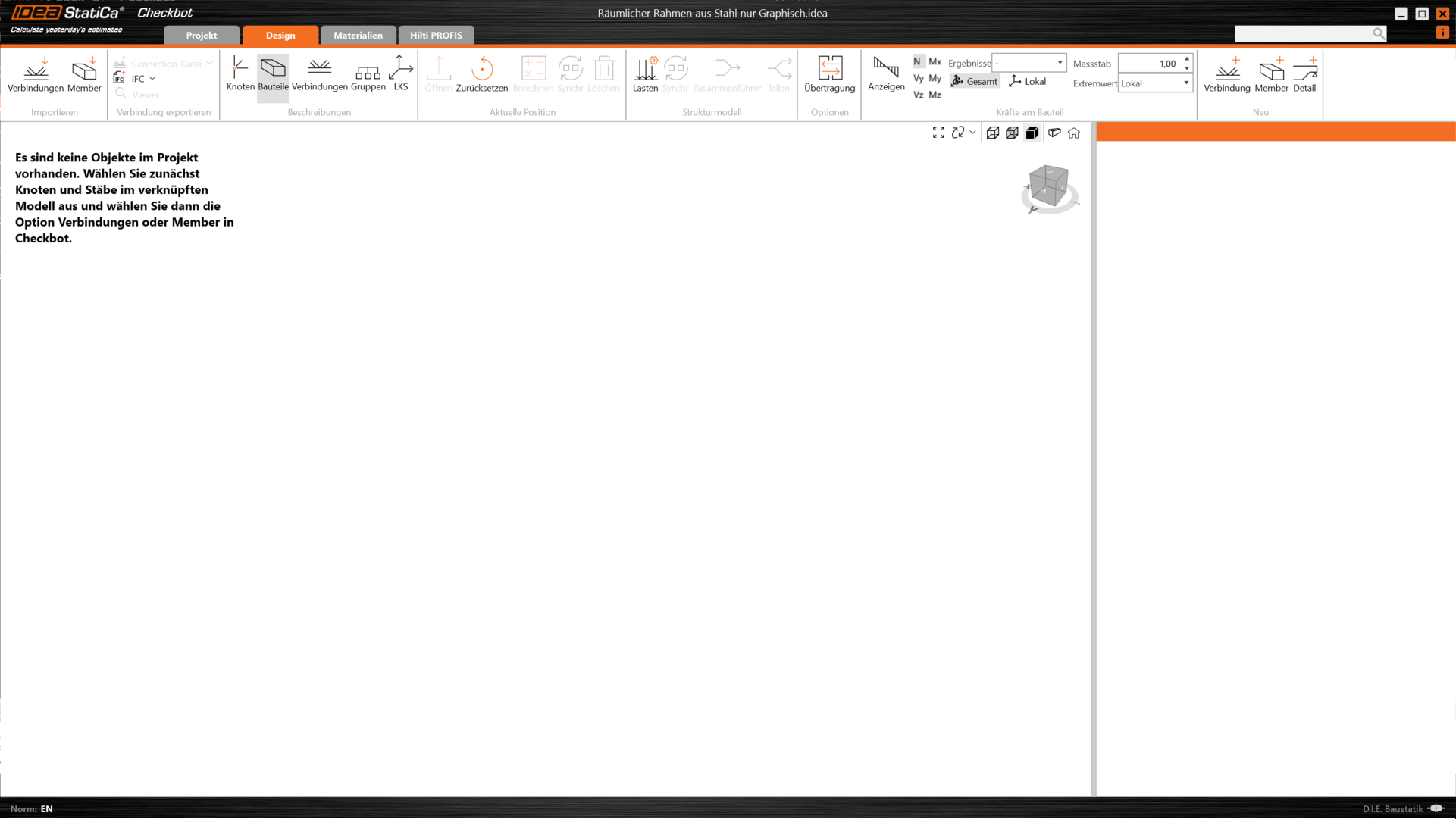
Task: Select the Lokal coordinate option
Action: click(1028, 81)
